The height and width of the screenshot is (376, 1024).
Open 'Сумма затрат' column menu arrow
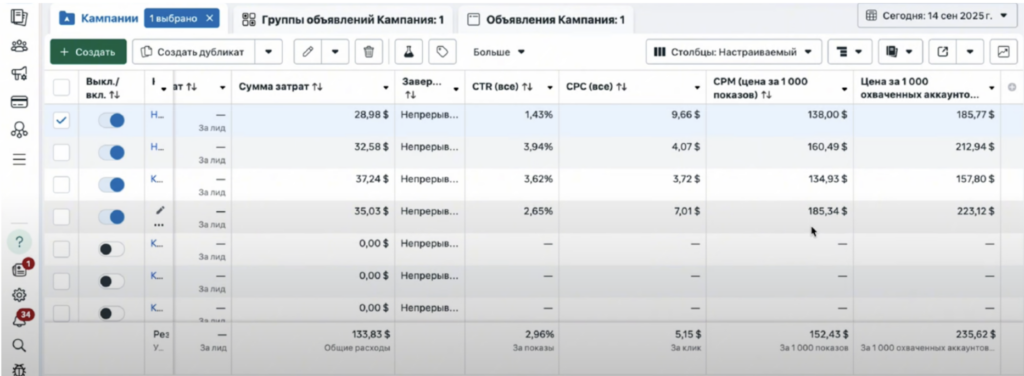pyautogui.click(x=385, y=87)
